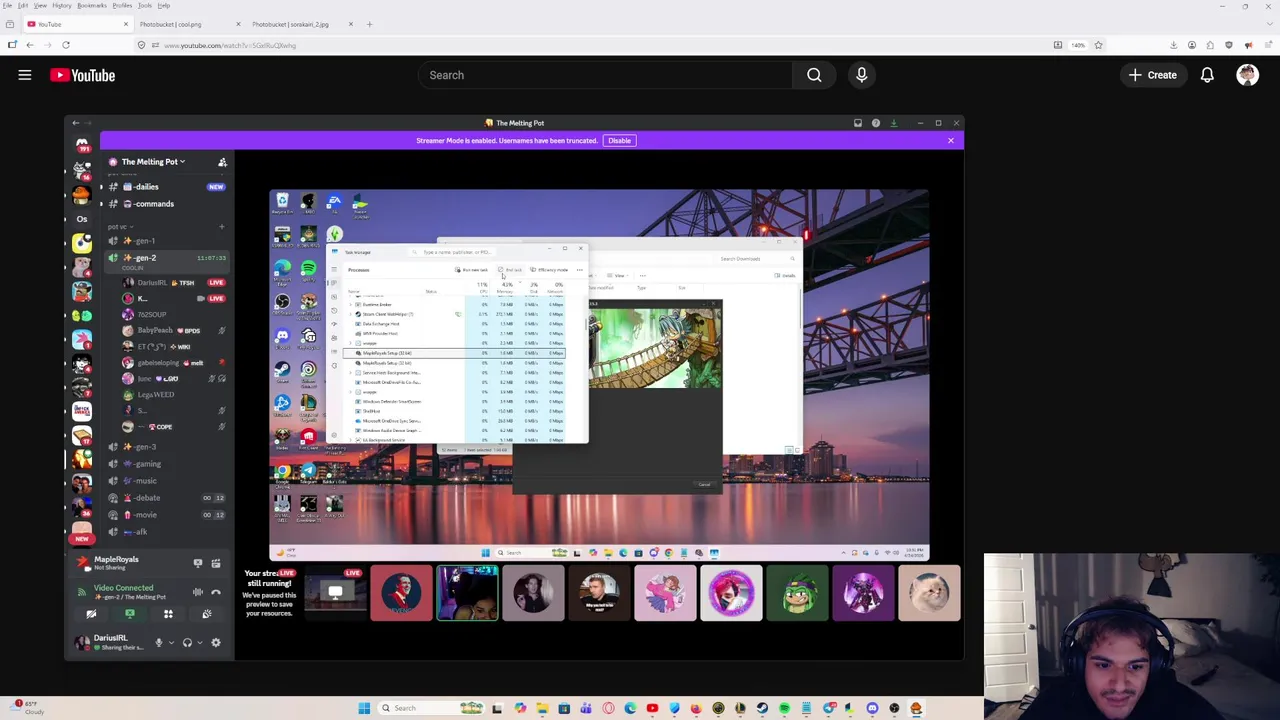This screenshot has height=720, width=1280.
Task: Open the browser History menu
Action: tap(61, 5)
